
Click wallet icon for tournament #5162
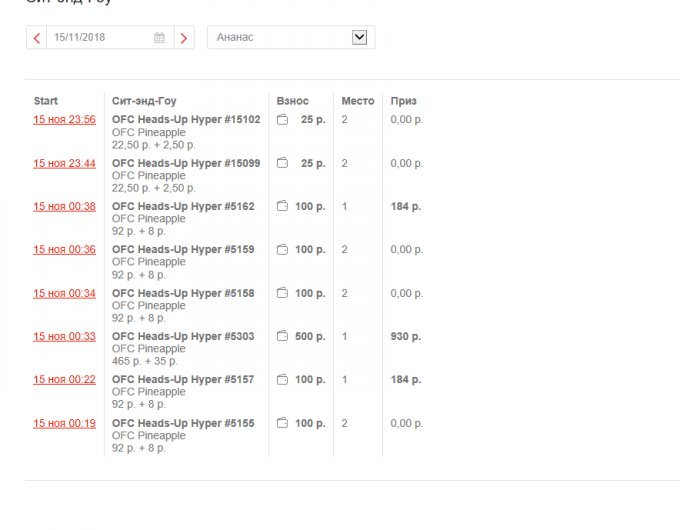(x=283, y=206)
